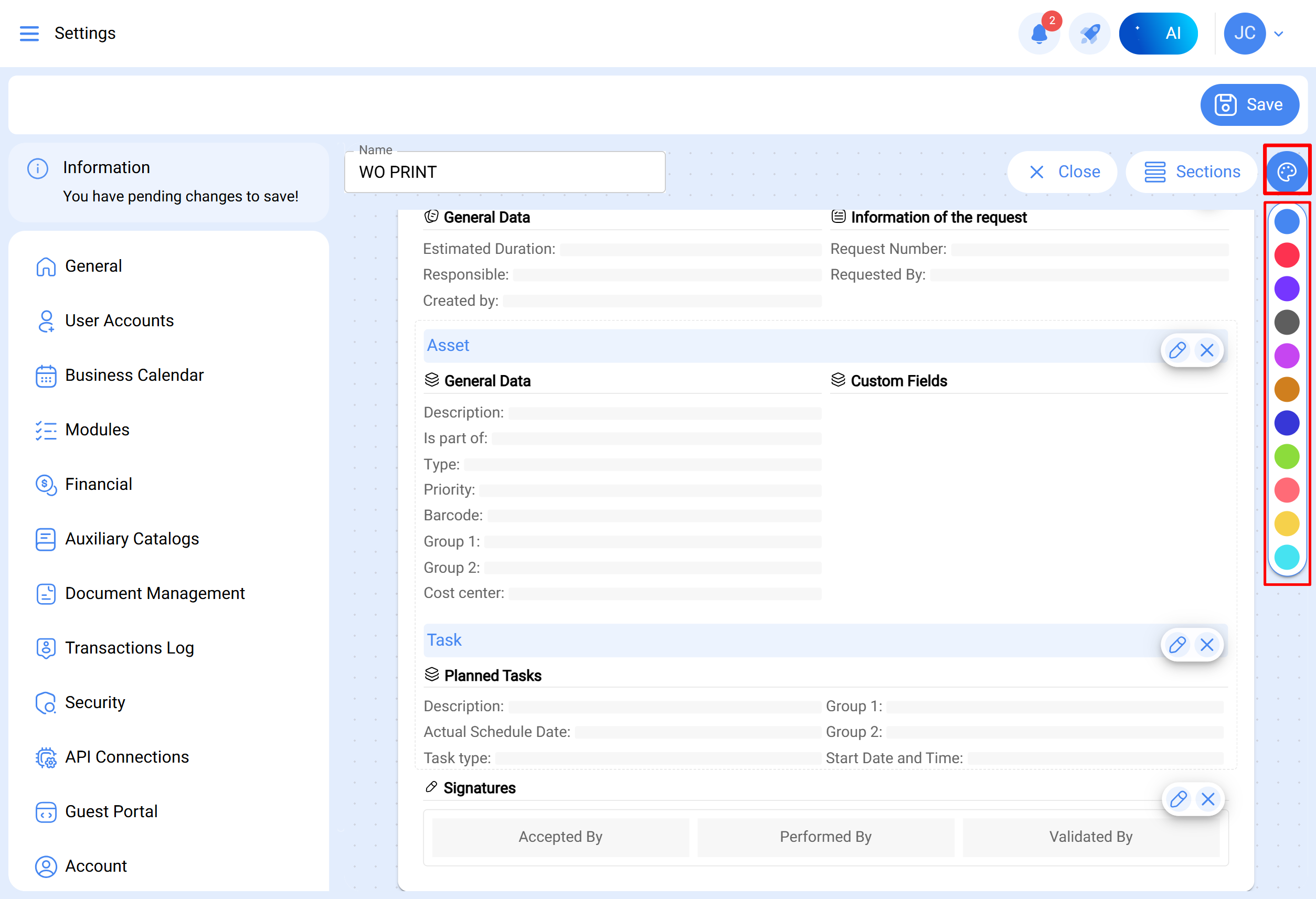Click the rocket launch icon in the header
1316x899 pixels.
[x=1089, y=34]
